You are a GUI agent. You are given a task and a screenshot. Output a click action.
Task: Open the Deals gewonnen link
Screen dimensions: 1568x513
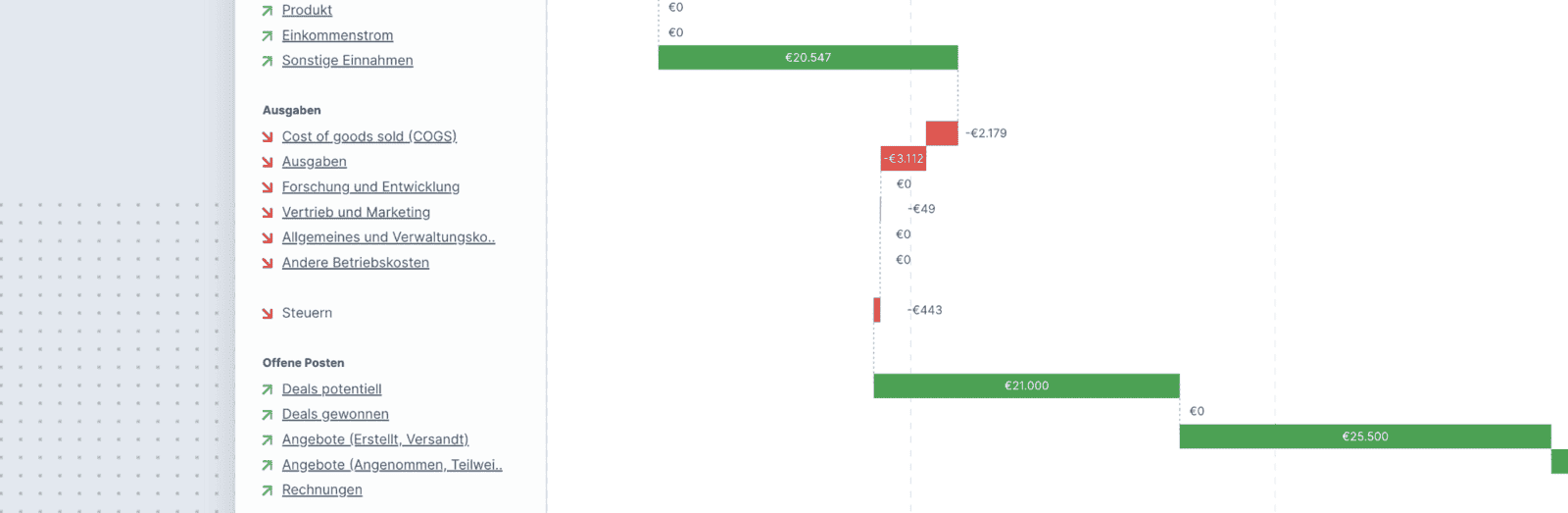point(335,415)
